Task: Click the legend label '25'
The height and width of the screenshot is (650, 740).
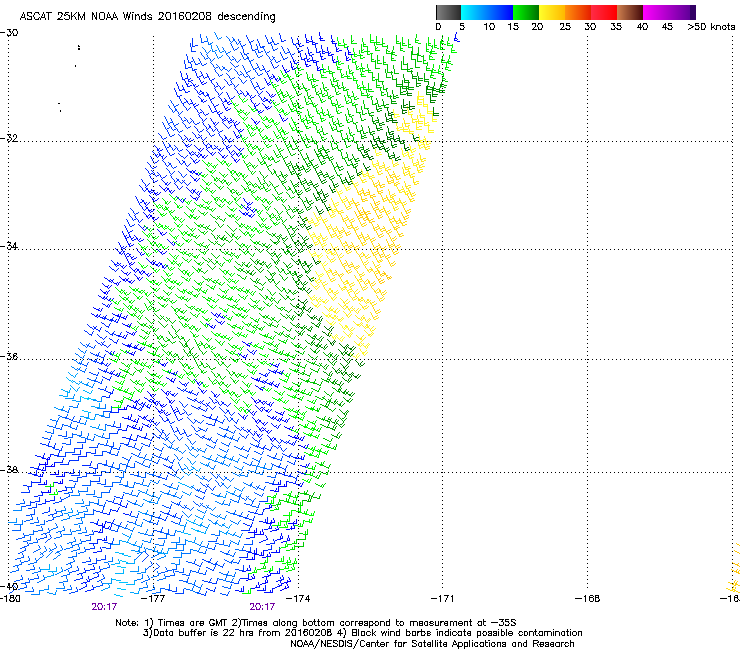Action: click(x=565, y=27)
